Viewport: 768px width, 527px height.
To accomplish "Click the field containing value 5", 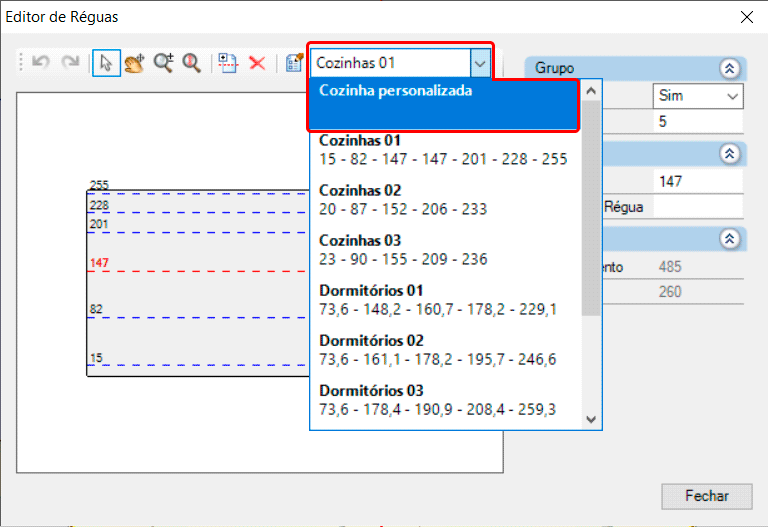I will 698,122.
